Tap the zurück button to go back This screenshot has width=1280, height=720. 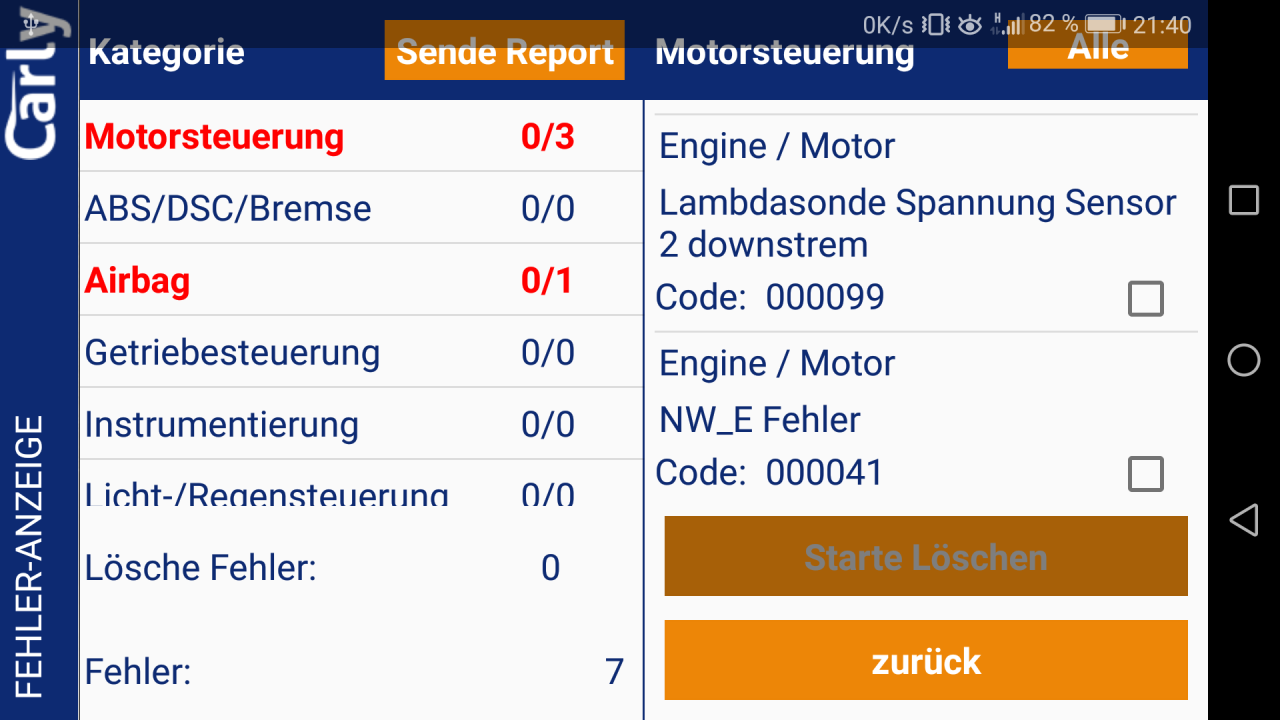click(x=925, y=660)
